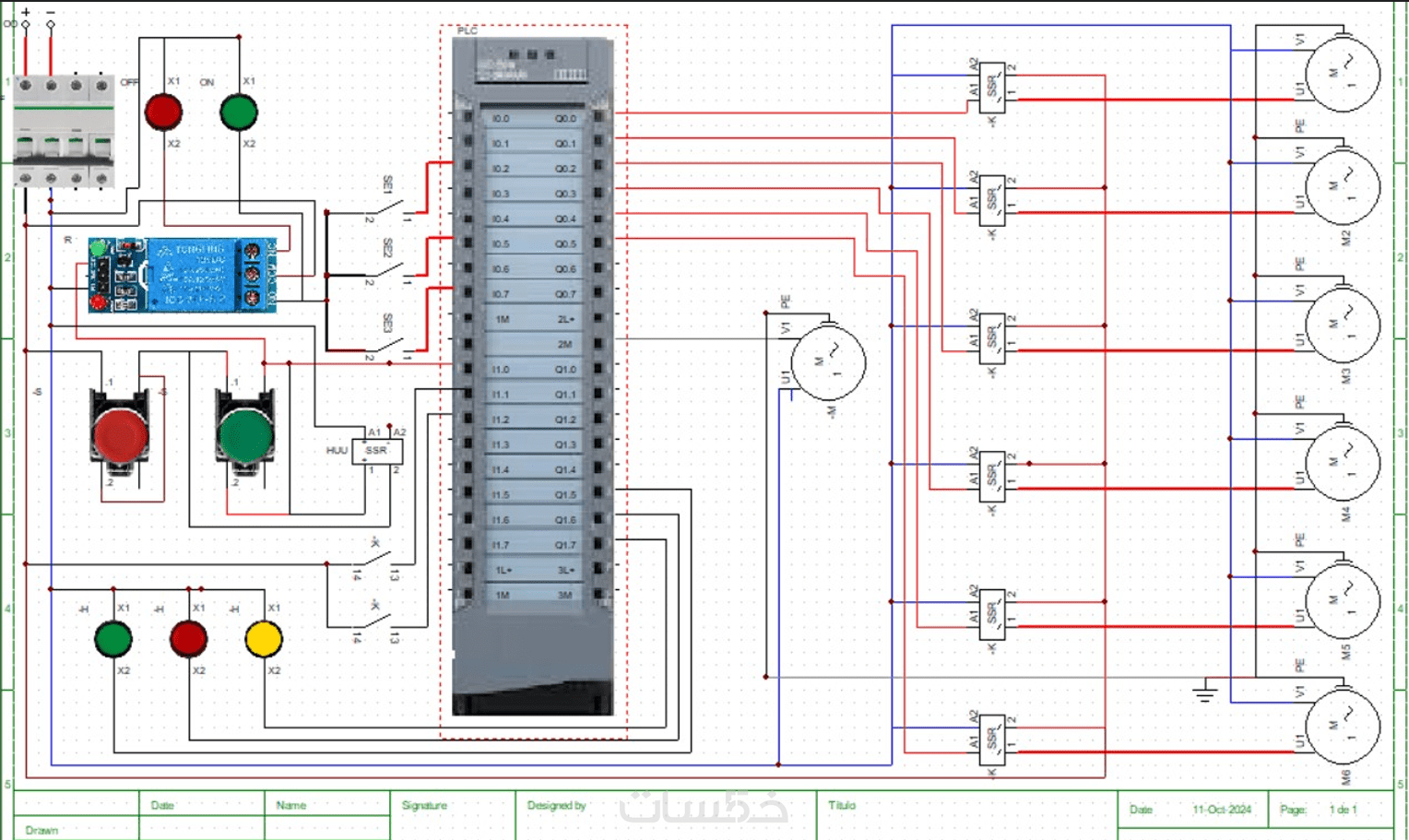Select the blue relay module board

pyautogui.click(x=182, y=275)
